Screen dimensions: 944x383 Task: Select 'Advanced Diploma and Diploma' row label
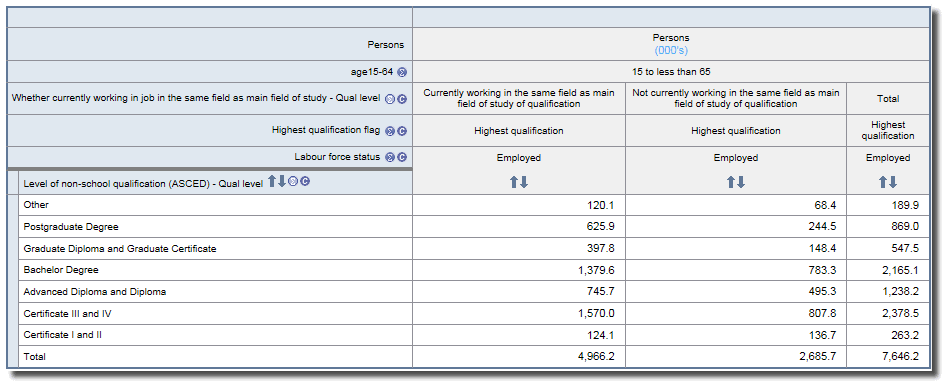95,291
